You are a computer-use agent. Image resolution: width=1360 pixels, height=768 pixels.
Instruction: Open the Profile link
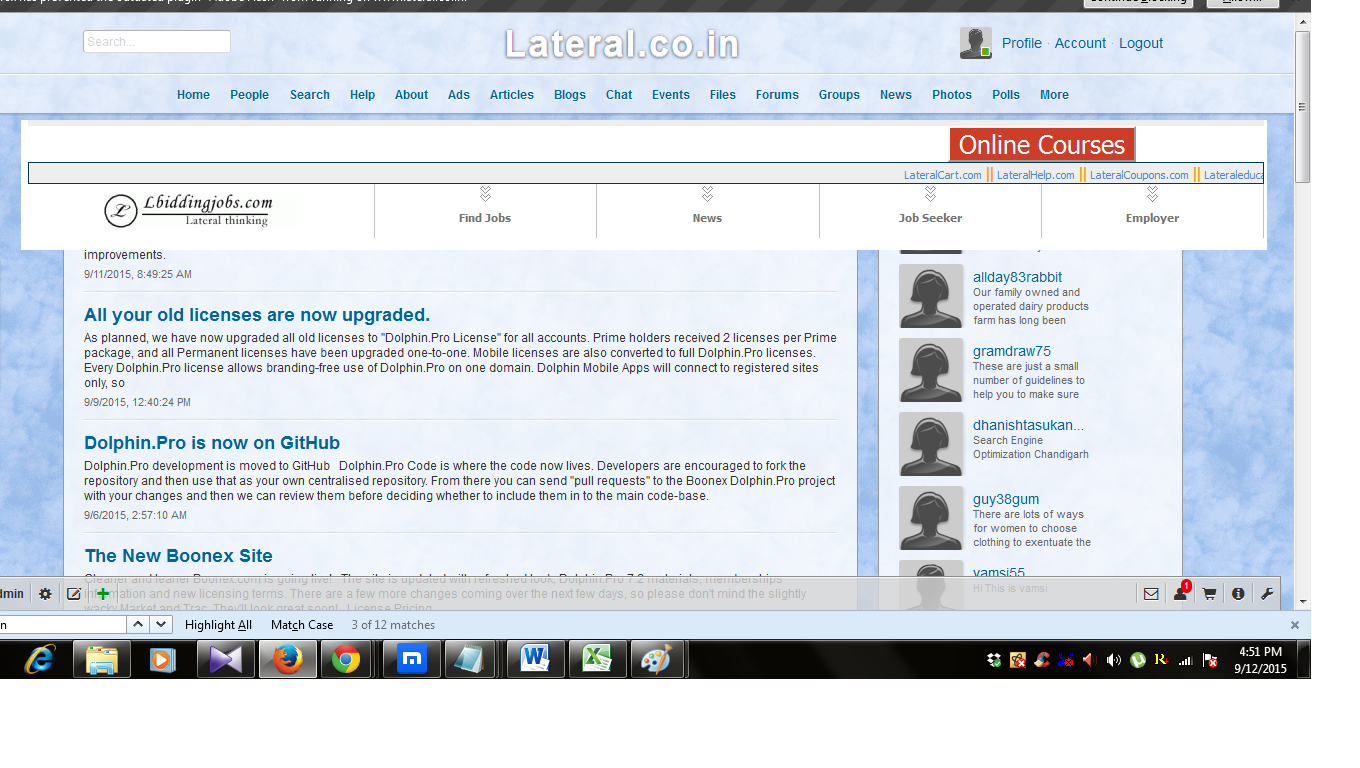tap(1022, 43)
